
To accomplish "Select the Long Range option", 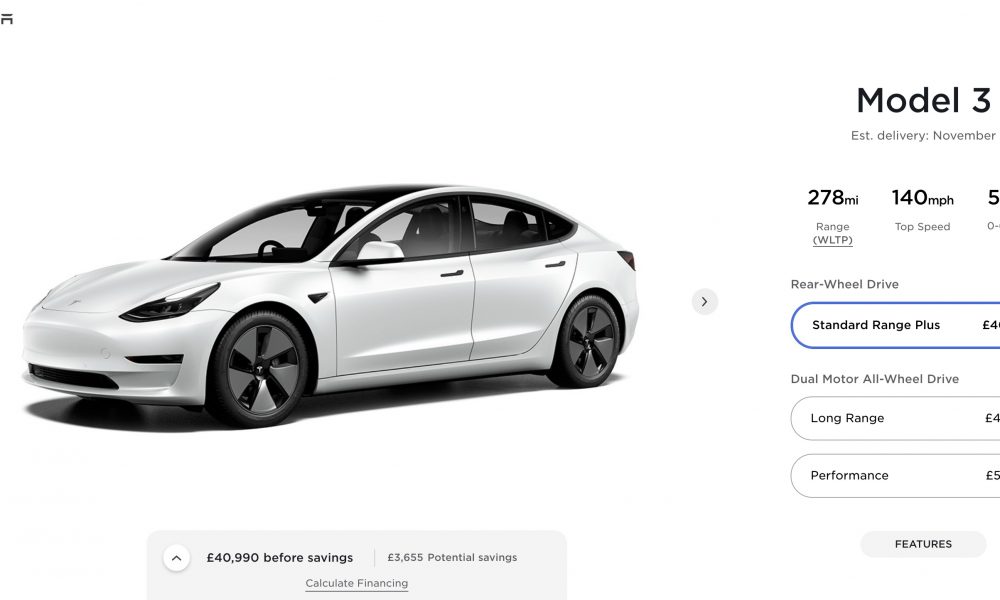I will 895,418.
